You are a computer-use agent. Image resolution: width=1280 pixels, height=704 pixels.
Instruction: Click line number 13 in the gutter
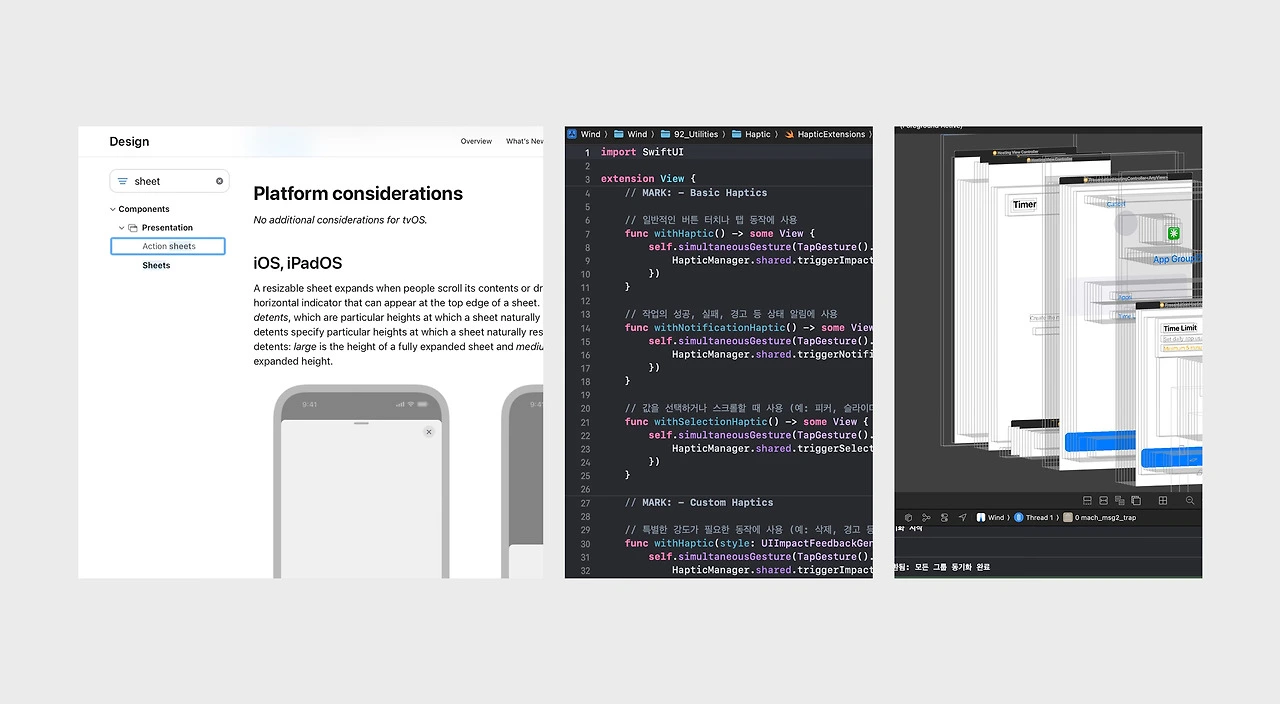coord(585,314)
